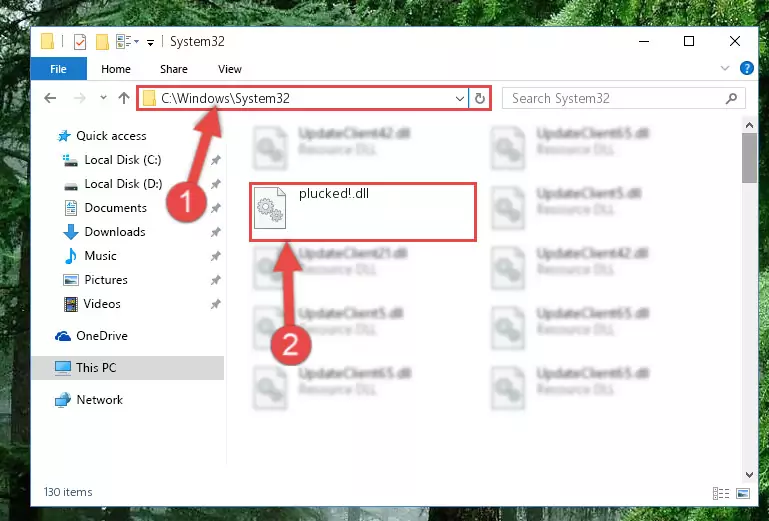Click the Quick access star icon

coord(64,136)
